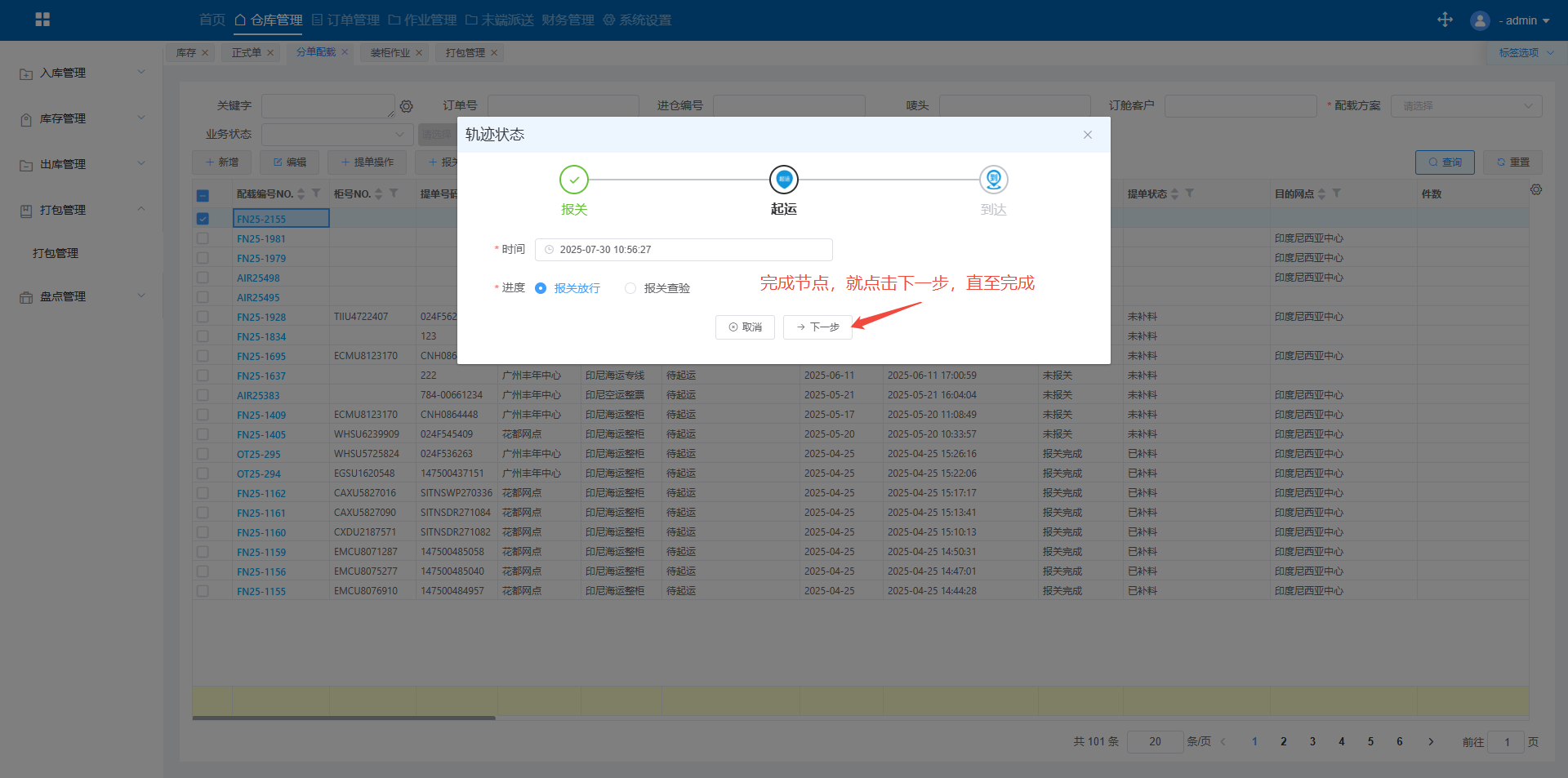Click the fullscreen move icon in header
1568x778 pixels.
[1445, 20]
